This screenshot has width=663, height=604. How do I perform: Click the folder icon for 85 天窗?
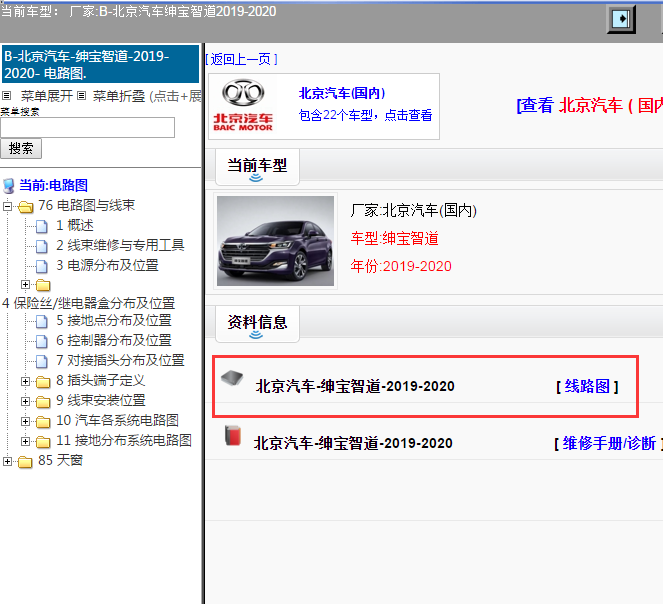tap(25, 461)
